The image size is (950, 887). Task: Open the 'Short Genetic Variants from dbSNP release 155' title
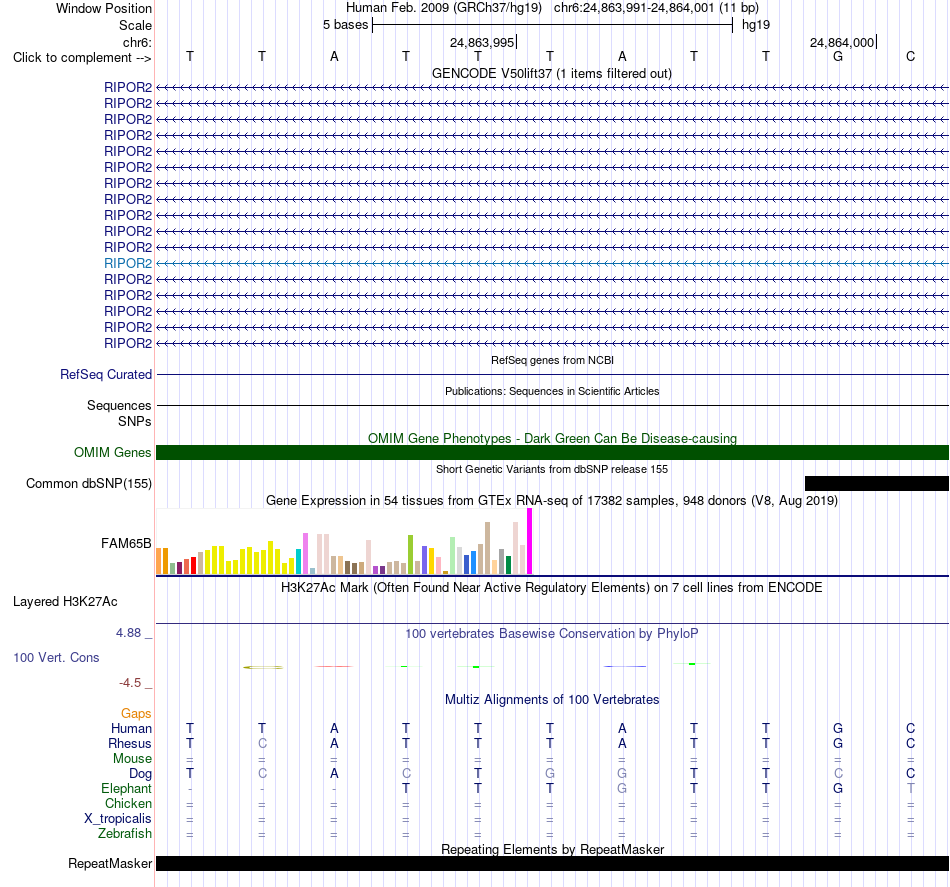click(x=552, y=469)
